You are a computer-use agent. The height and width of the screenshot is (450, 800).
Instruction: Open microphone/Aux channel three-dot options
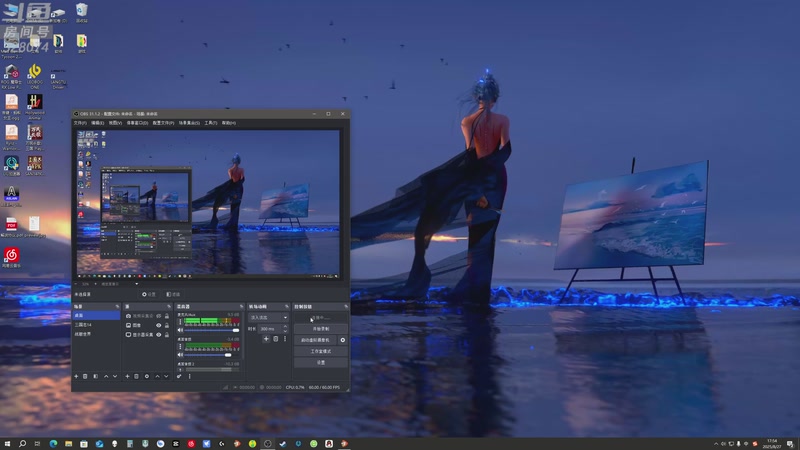pyautogui.click(x=180, y=321)
